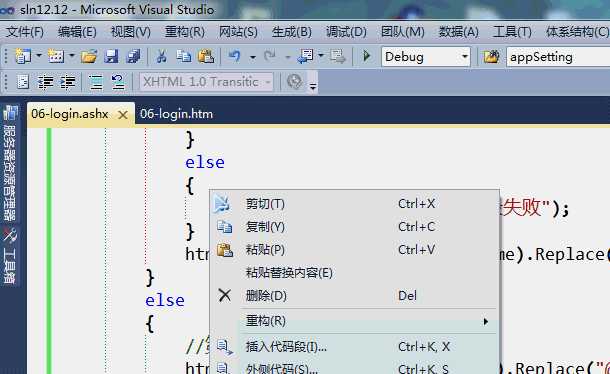Screen dimensions: 610x374
Task: Click the Redo toolbar arrow
Action: click(x=270, y=57)
